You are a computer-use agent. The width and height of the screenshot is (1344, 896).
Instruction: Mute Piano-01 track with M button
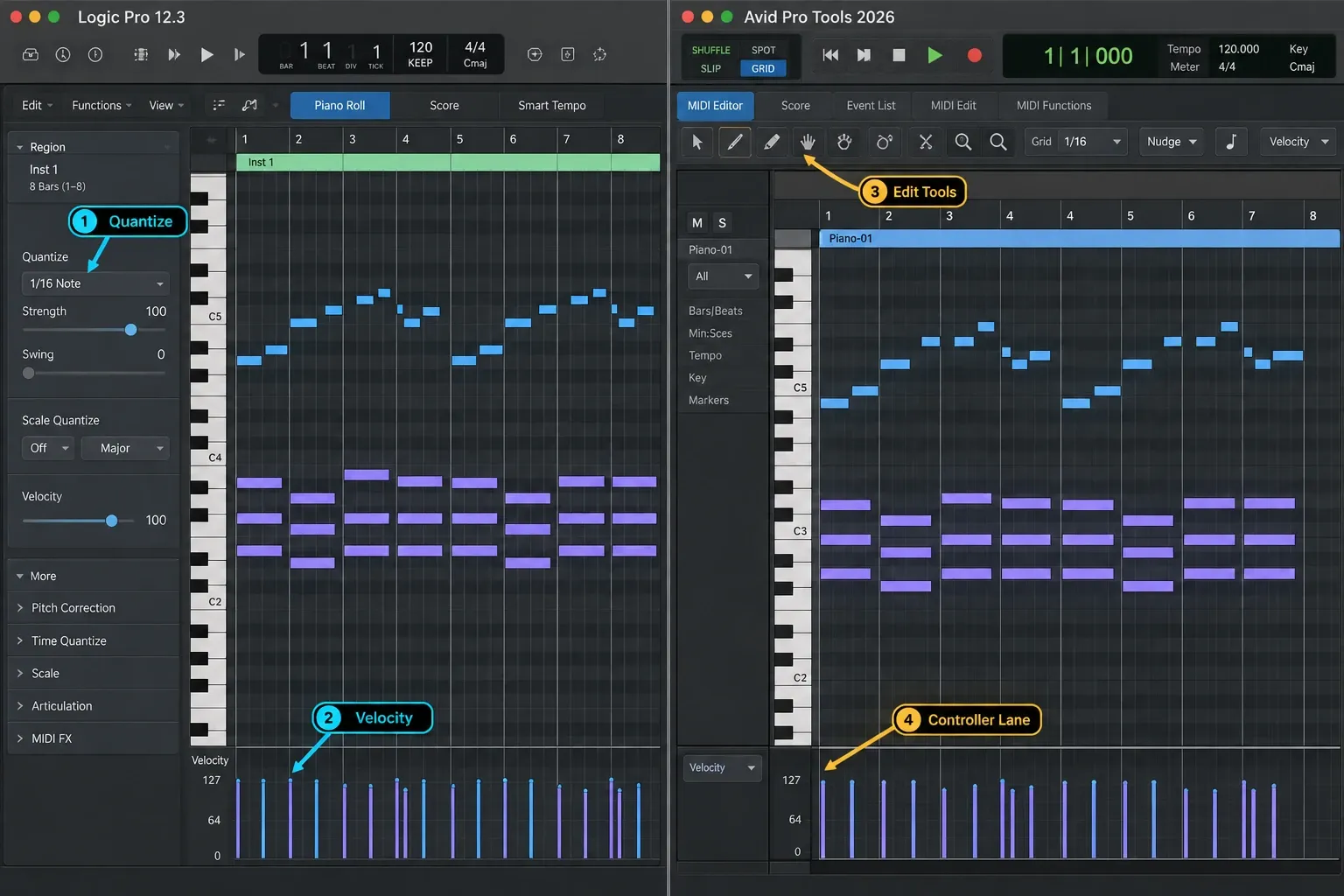[x=697, y=222]
